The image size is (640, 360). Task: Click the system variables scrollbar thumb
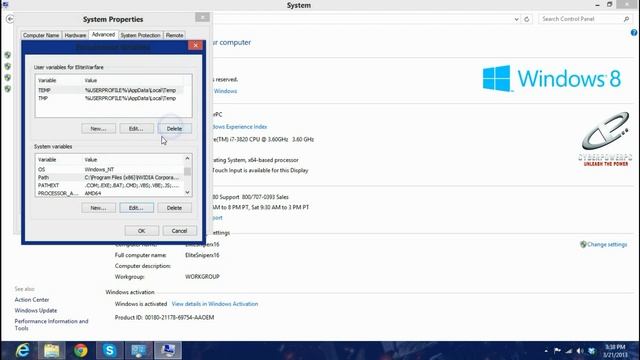point(187,171)
